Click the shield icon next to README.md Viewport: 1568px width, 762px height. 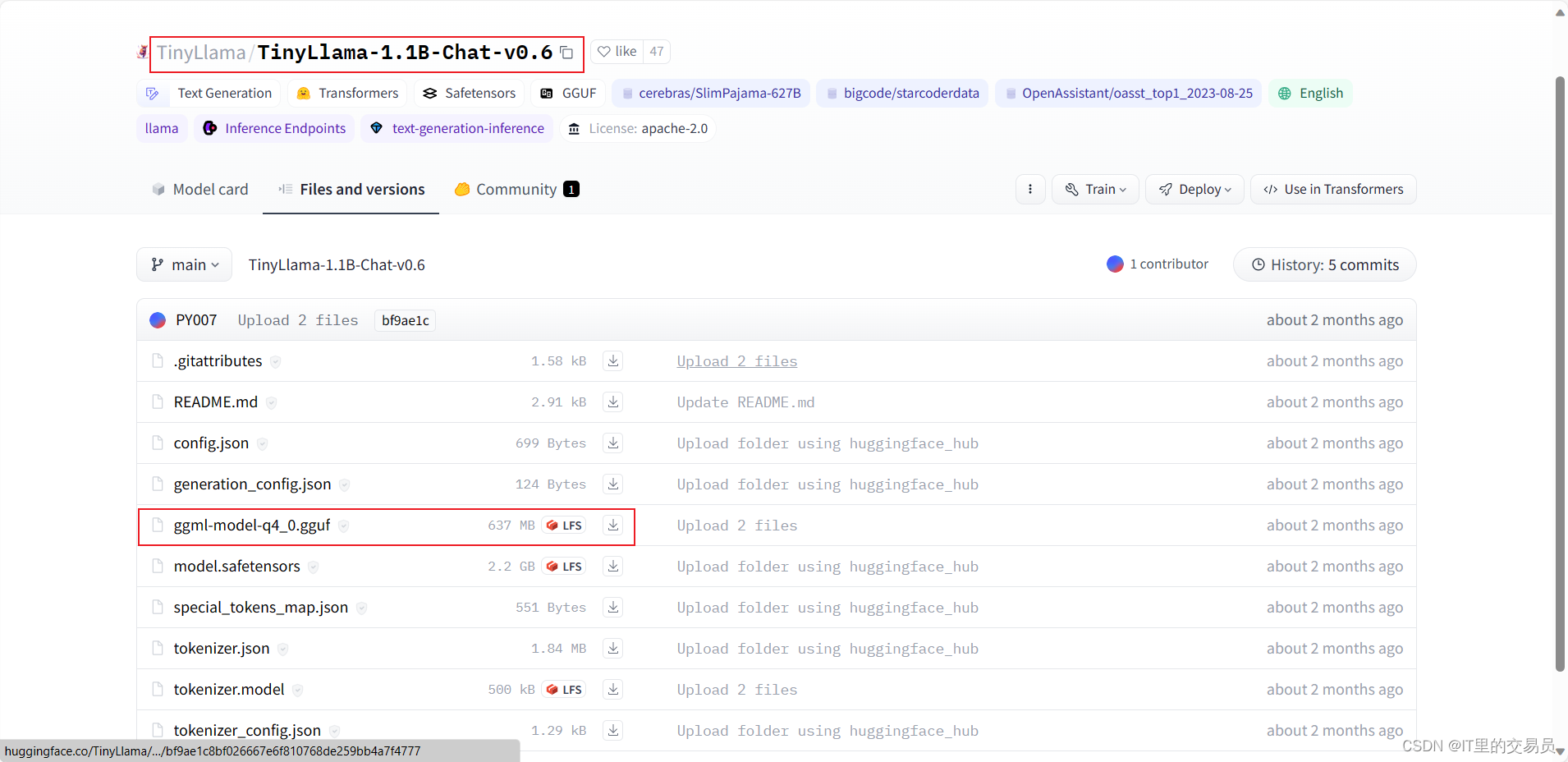[x=271, y=403]
